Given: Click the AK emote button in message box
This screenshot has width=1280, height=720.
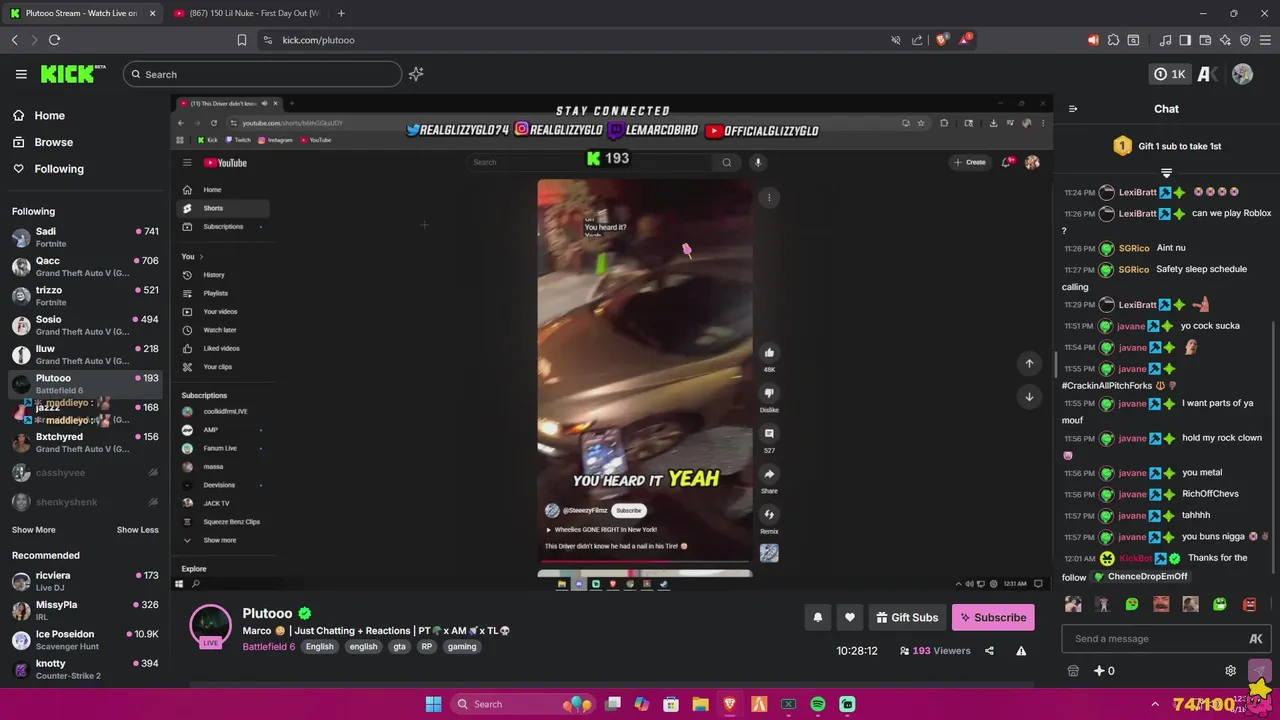Looking at the screenshot, I should [x=1256, y=639].
